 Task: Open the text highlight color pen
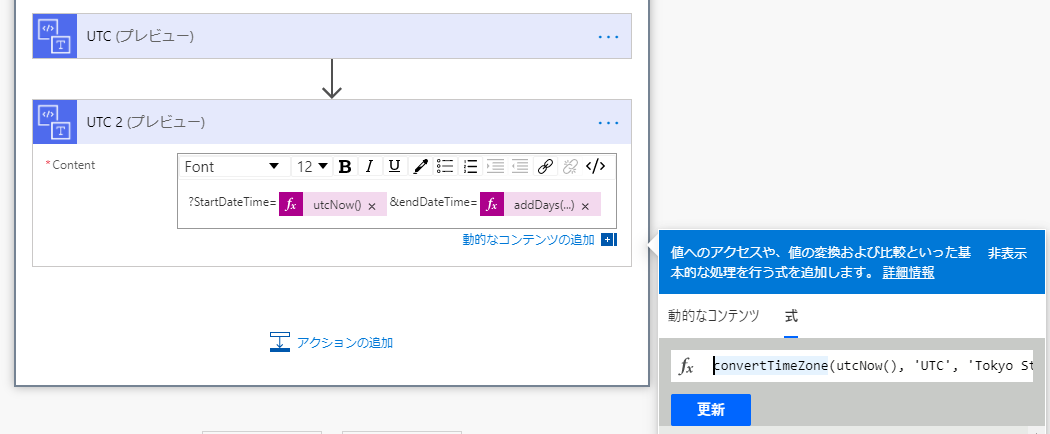(x=420, y=167)
